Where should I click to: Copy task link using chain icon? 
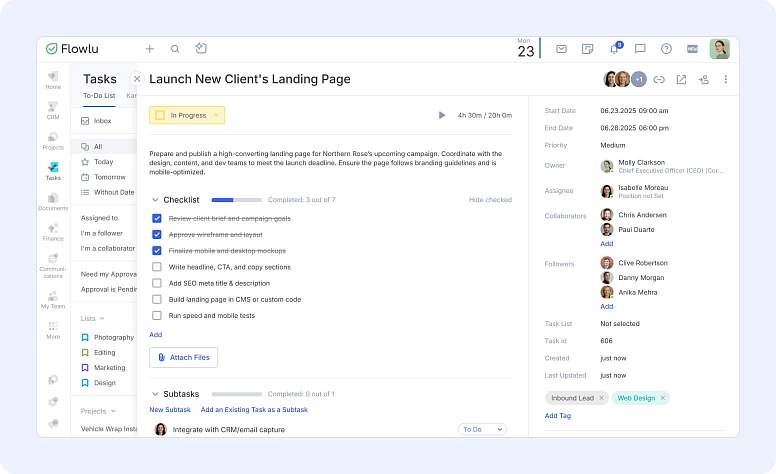coord(659,80)
